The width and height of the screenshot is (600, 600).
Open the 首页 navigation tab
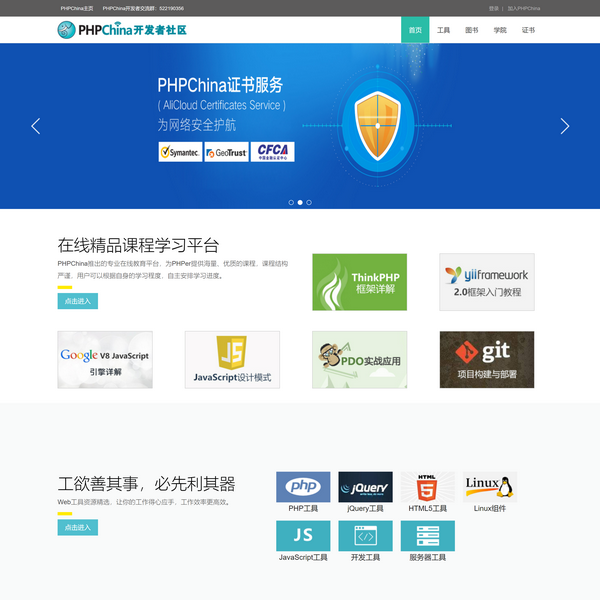point(415,30)
